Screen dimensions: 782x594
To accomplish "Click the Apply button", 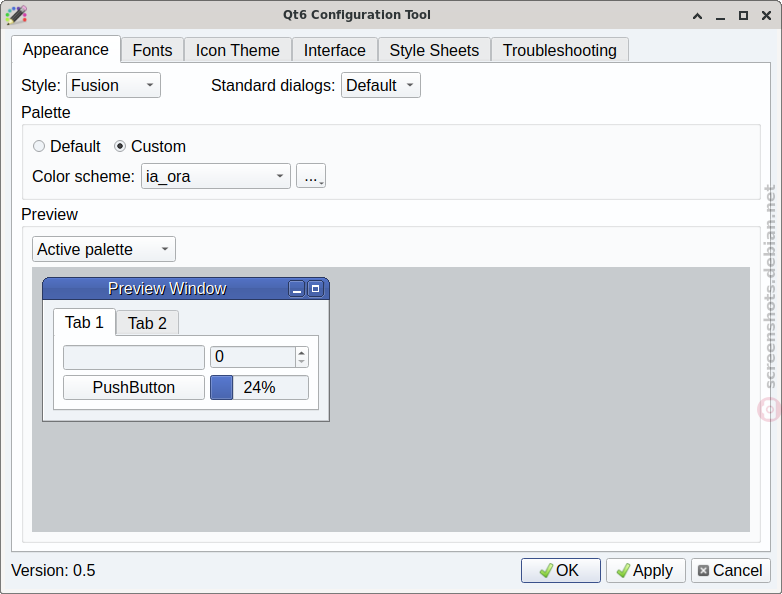I will tap(645, 570).
